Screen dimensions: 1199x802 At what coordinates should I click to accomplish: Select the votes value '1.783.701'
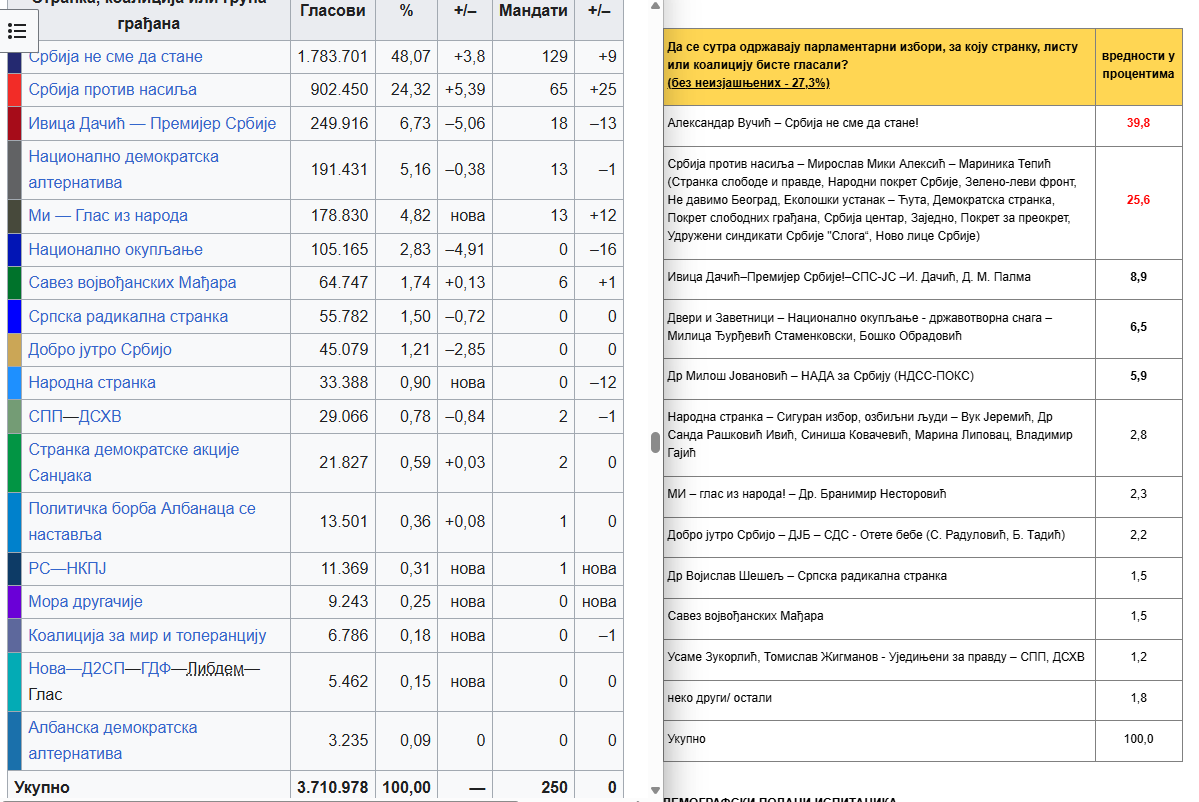pos(333,57)
